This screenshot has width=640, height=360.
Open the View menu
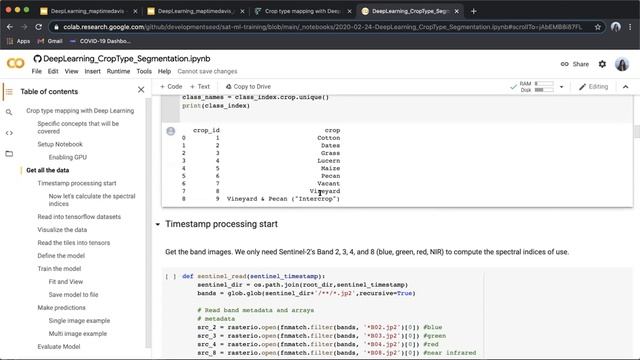click(x=71, y=71)
